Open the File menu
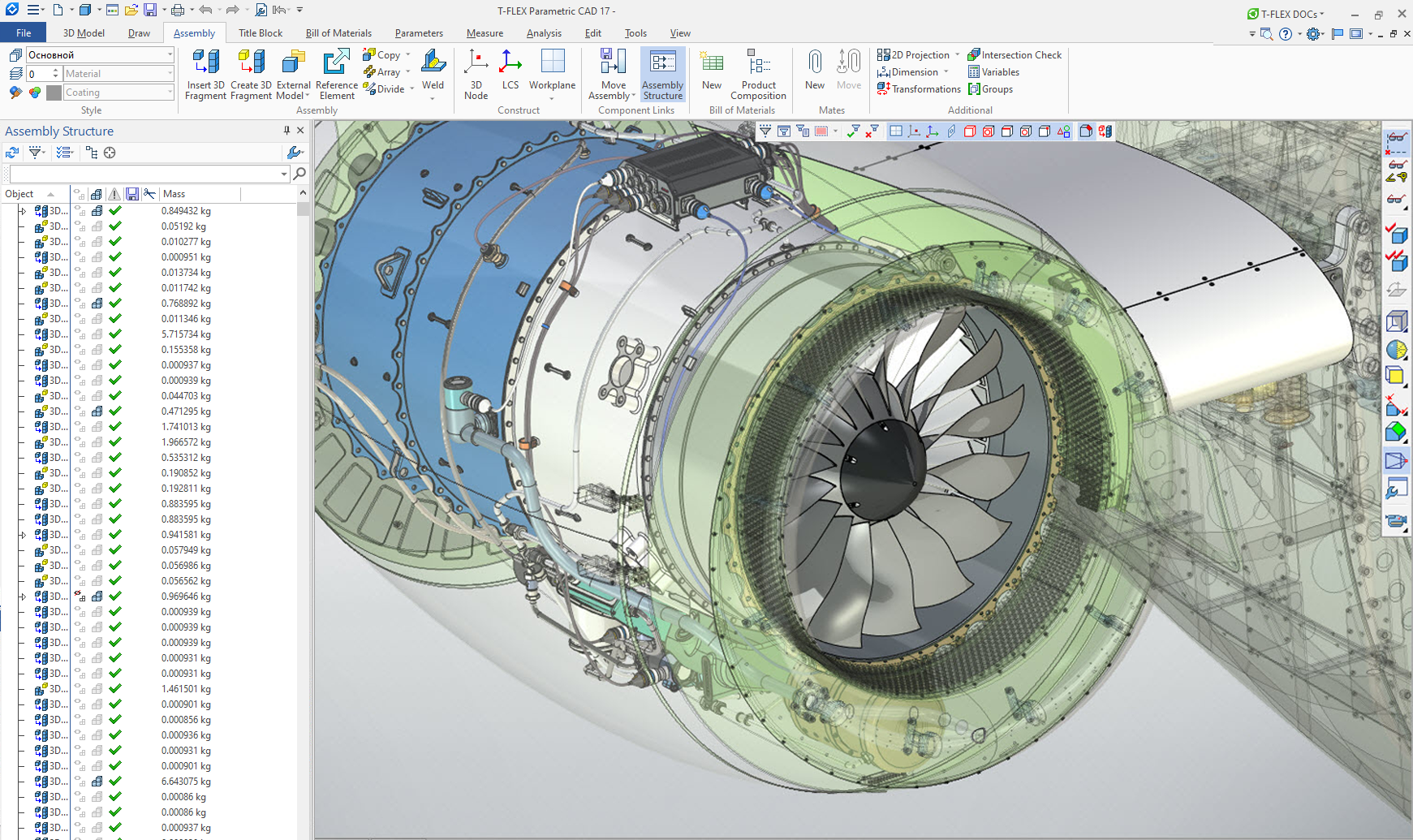 (x=24, y=33)
